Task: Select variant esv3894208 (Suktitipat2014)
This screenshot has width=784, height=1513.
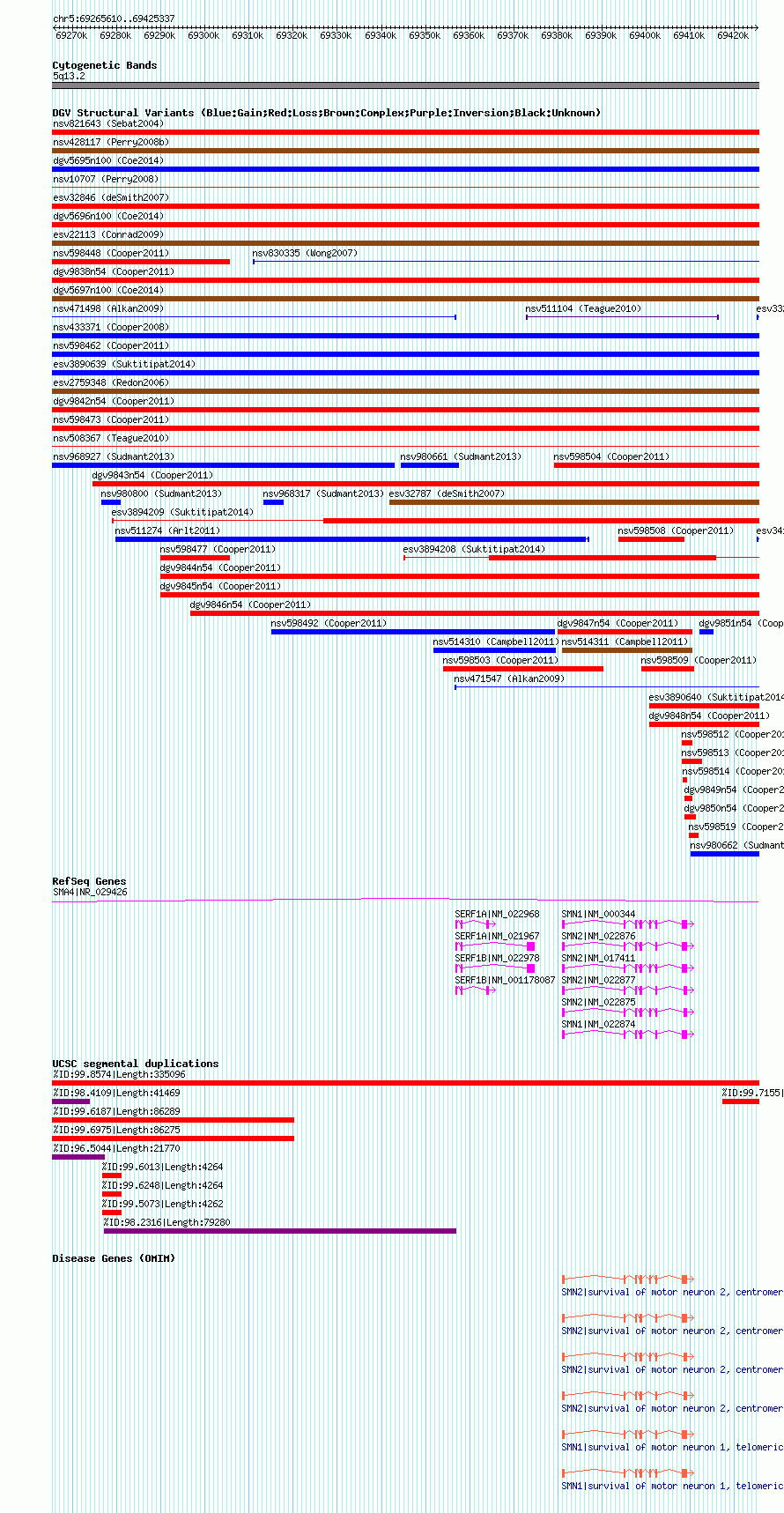Action: (581, 557)
